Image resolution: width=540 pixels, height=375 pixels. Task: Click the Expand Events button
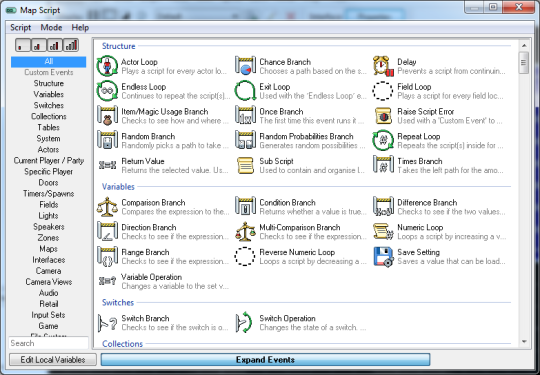pyautogui.click(x=265, y=360)
